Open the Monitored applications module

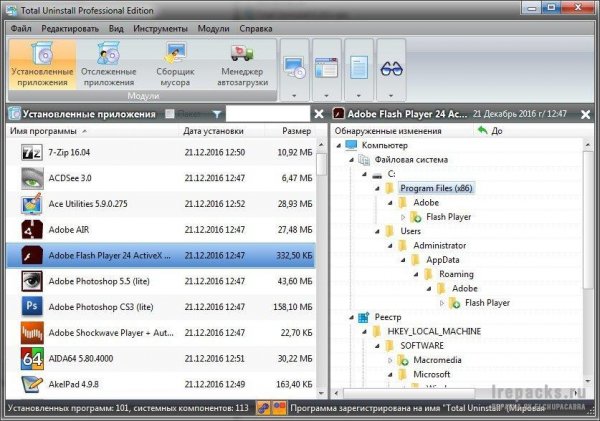[x=108, y=65]
